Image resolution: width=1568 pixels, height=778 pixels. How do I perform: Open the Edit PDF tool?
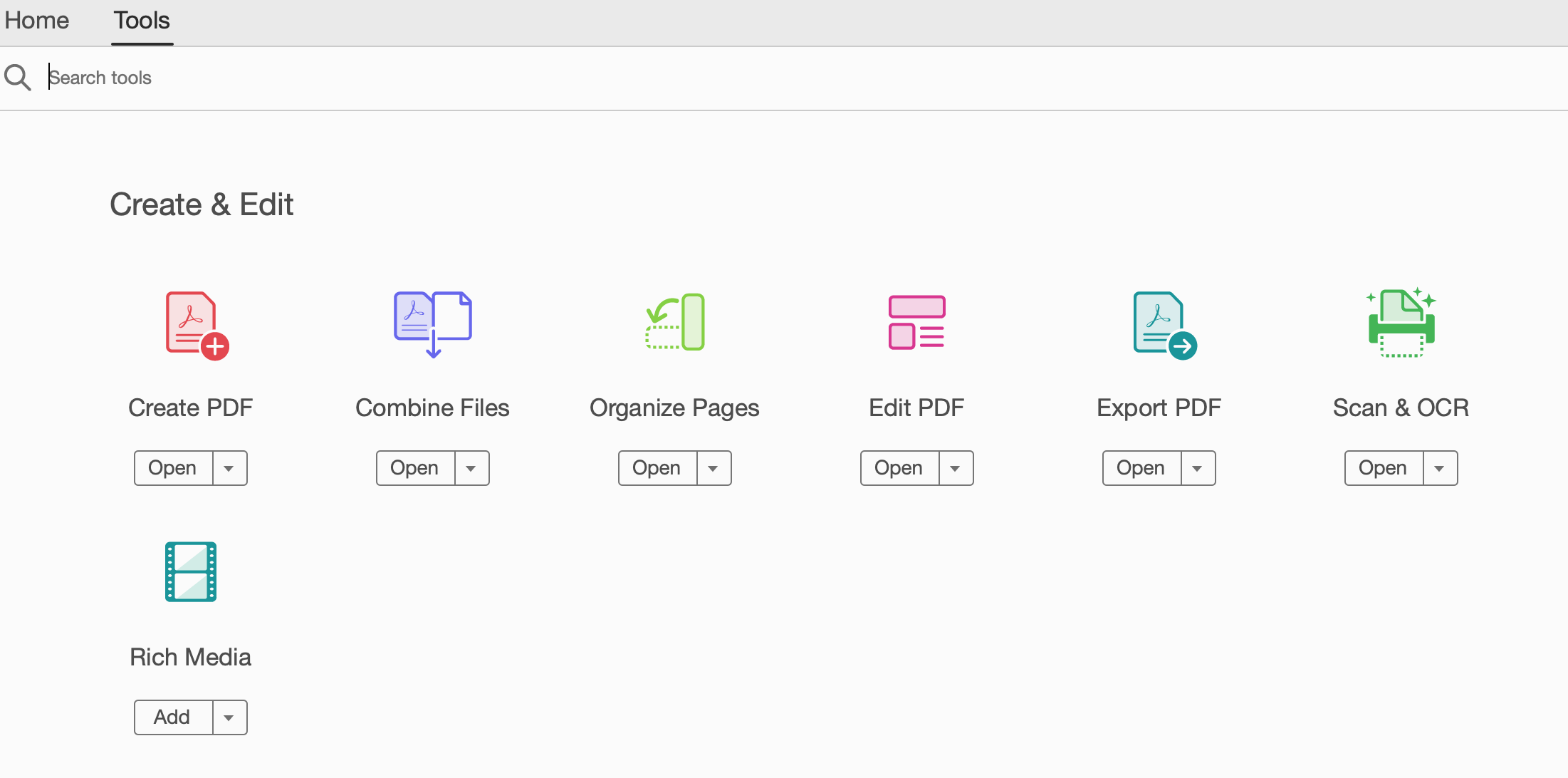click(x=898, y=467)
